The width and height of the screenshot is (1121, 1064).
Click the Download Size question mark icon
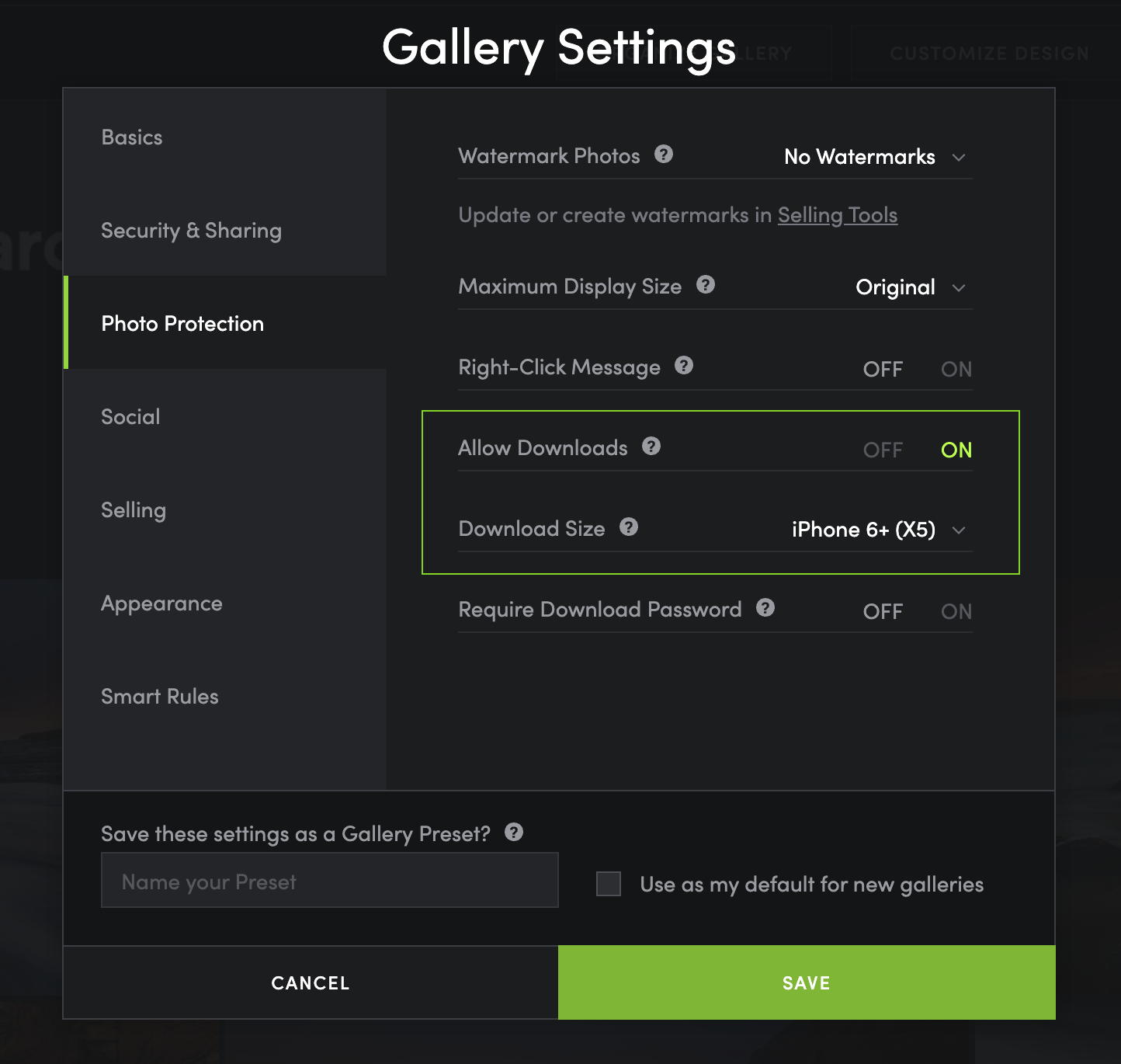[x=629, y=527]
